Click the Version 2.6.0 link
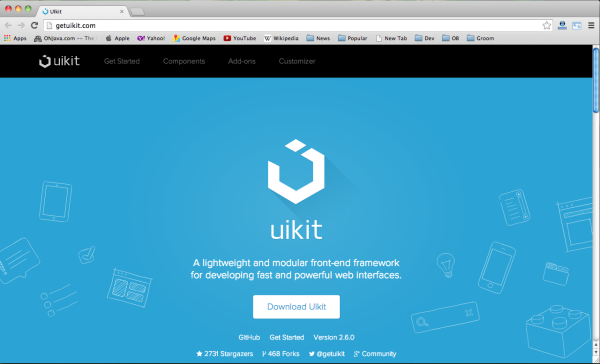This screenshot has width=600, height=364. coord(334,337)
